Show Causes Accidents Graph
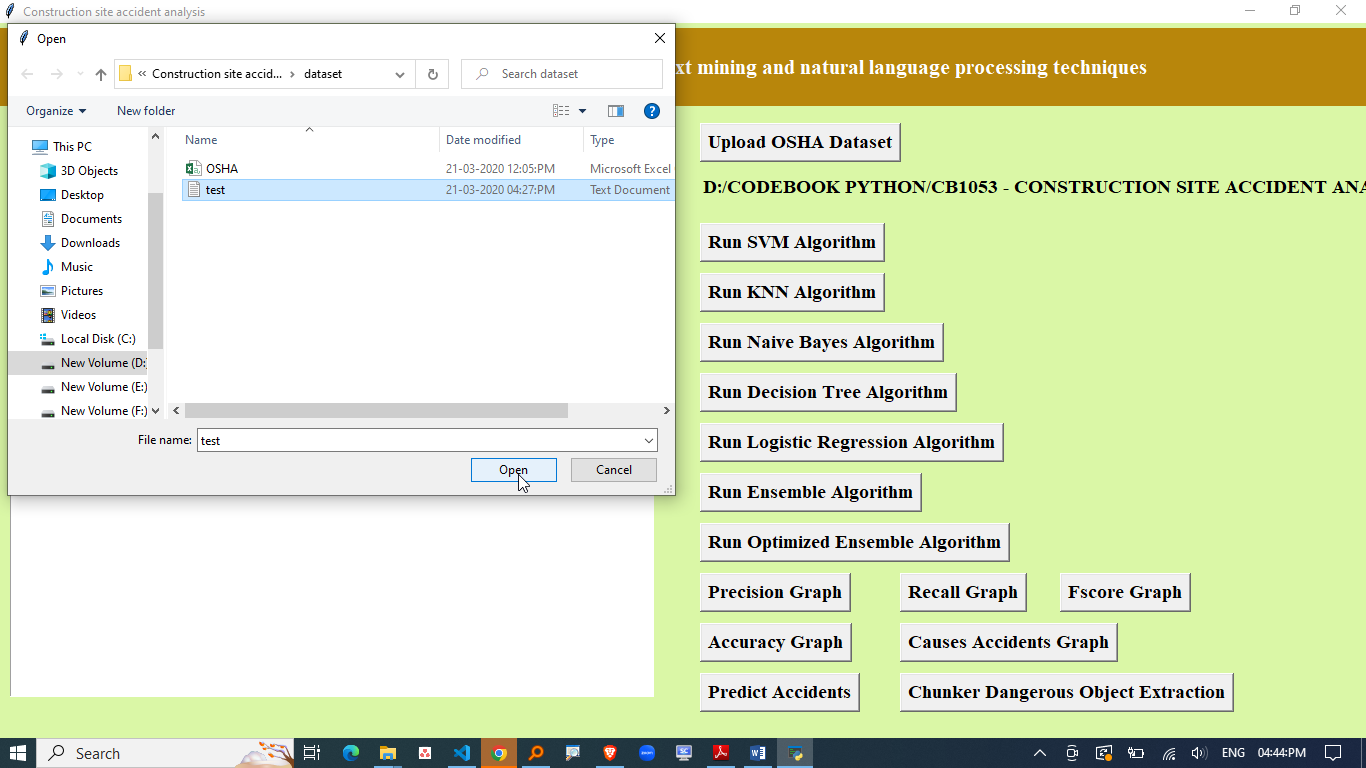 point(1008,642)
